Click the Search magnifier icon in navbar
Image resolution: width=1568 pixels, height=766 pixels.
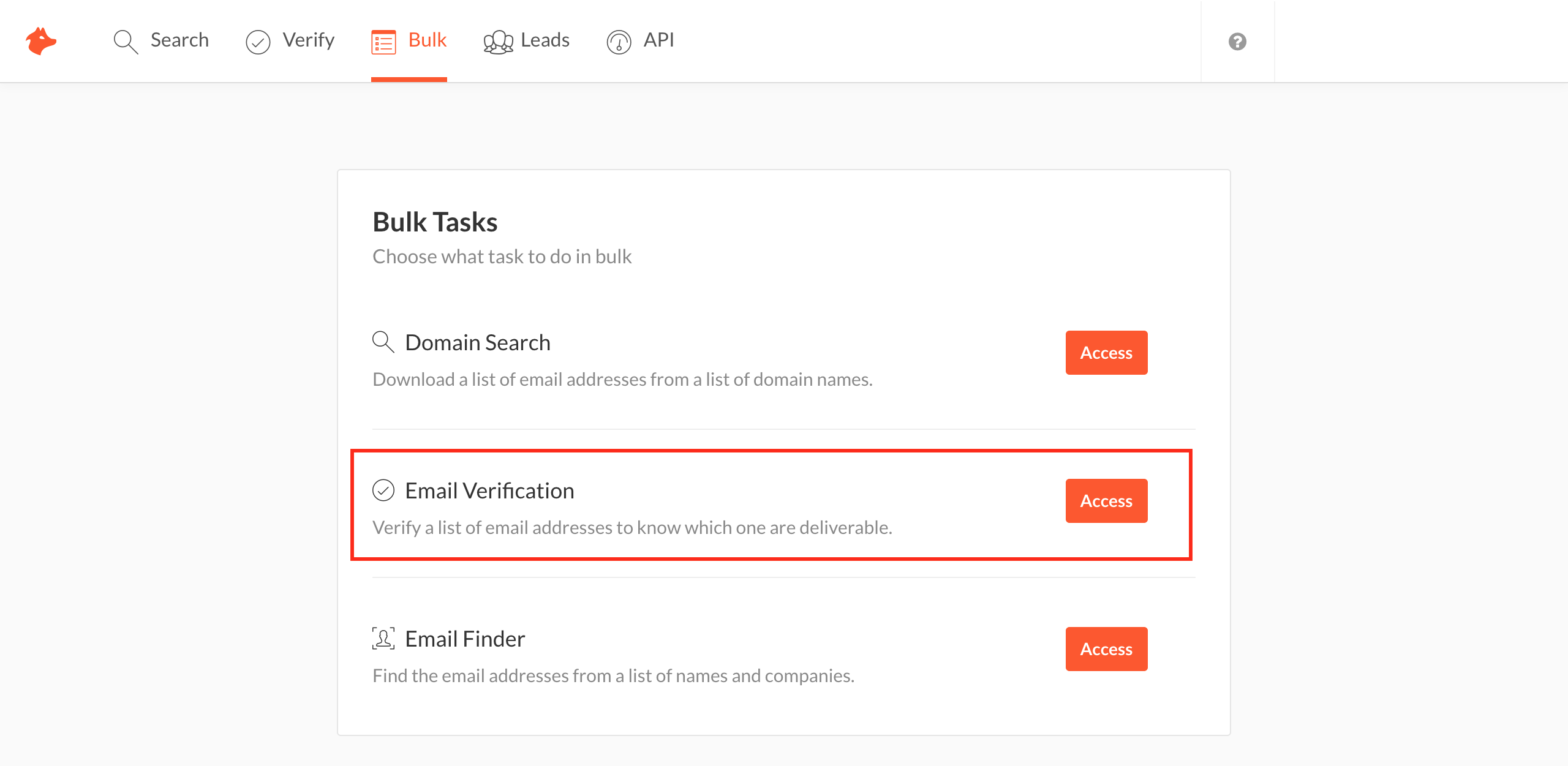pyautogui.click(x=126, y=42)
